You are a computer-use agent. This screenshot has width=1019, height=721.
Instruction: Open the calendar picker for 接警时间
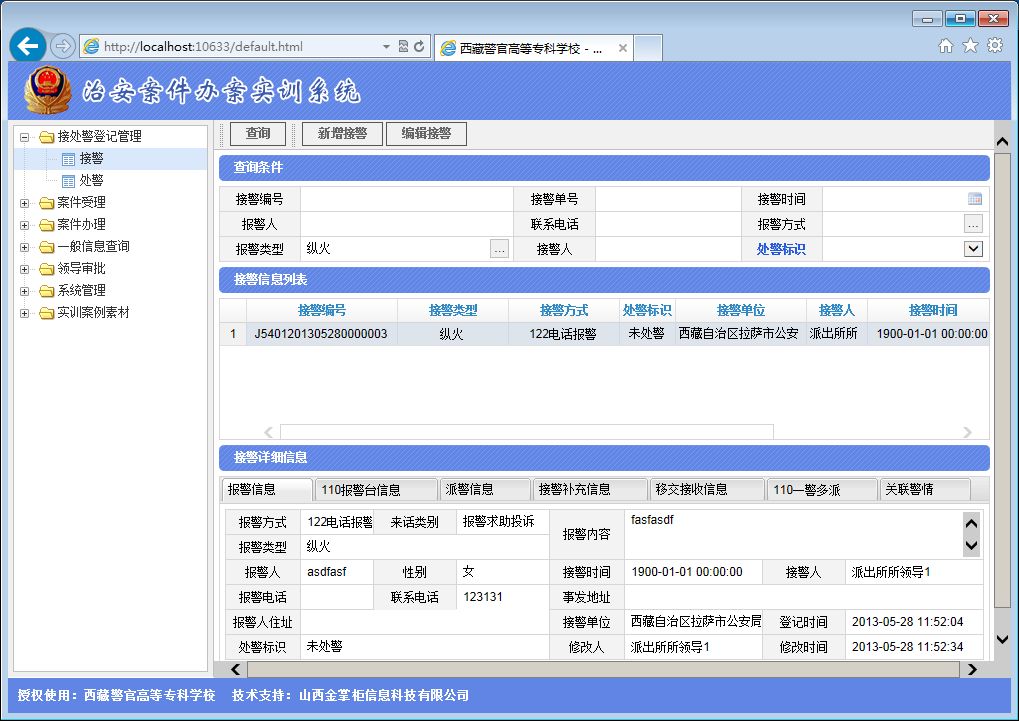point(974,199)
